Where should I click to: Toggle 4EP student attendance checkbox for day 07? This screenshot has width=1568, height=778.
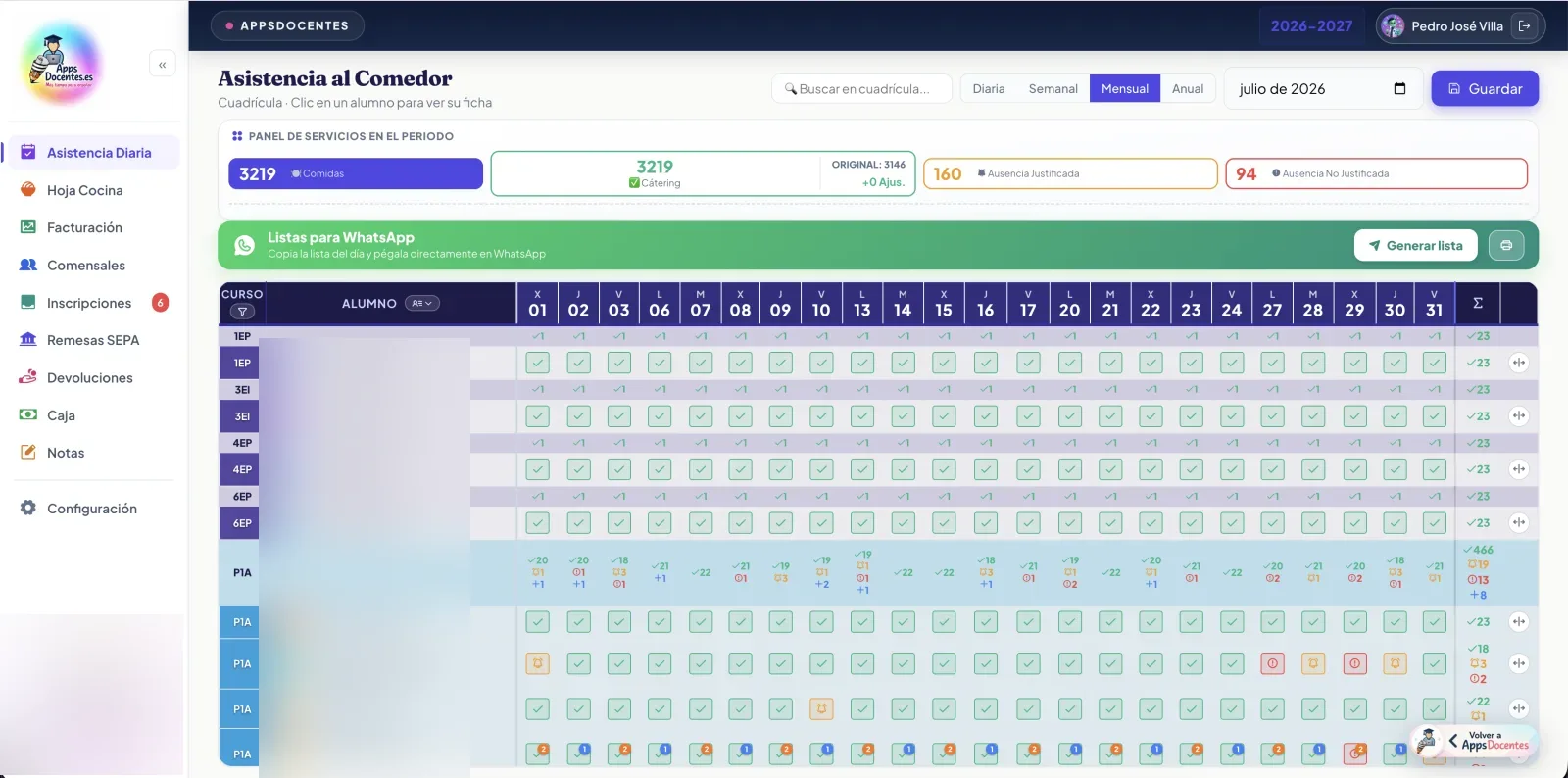click(701, 469)
